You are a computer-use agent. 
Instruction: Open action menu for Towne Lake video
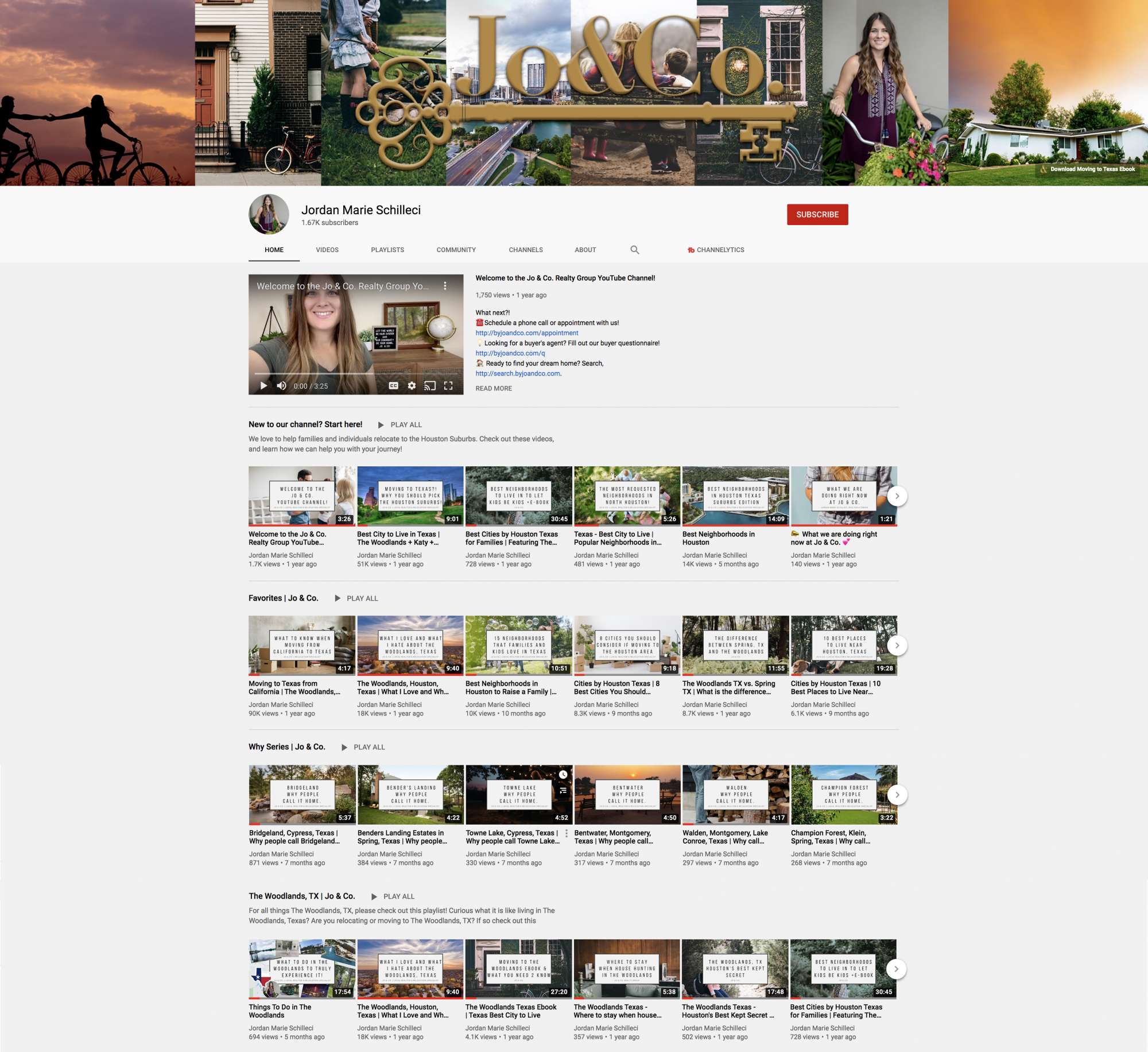(567, 833)
